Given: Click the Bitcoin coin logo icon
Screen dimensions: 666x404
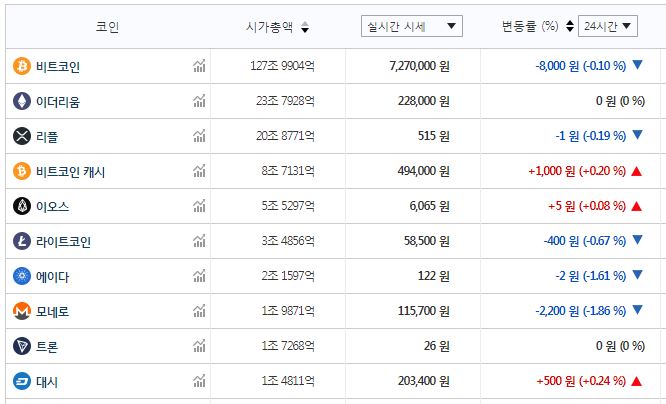Looking at the screenshot, I should click(21, 66).
